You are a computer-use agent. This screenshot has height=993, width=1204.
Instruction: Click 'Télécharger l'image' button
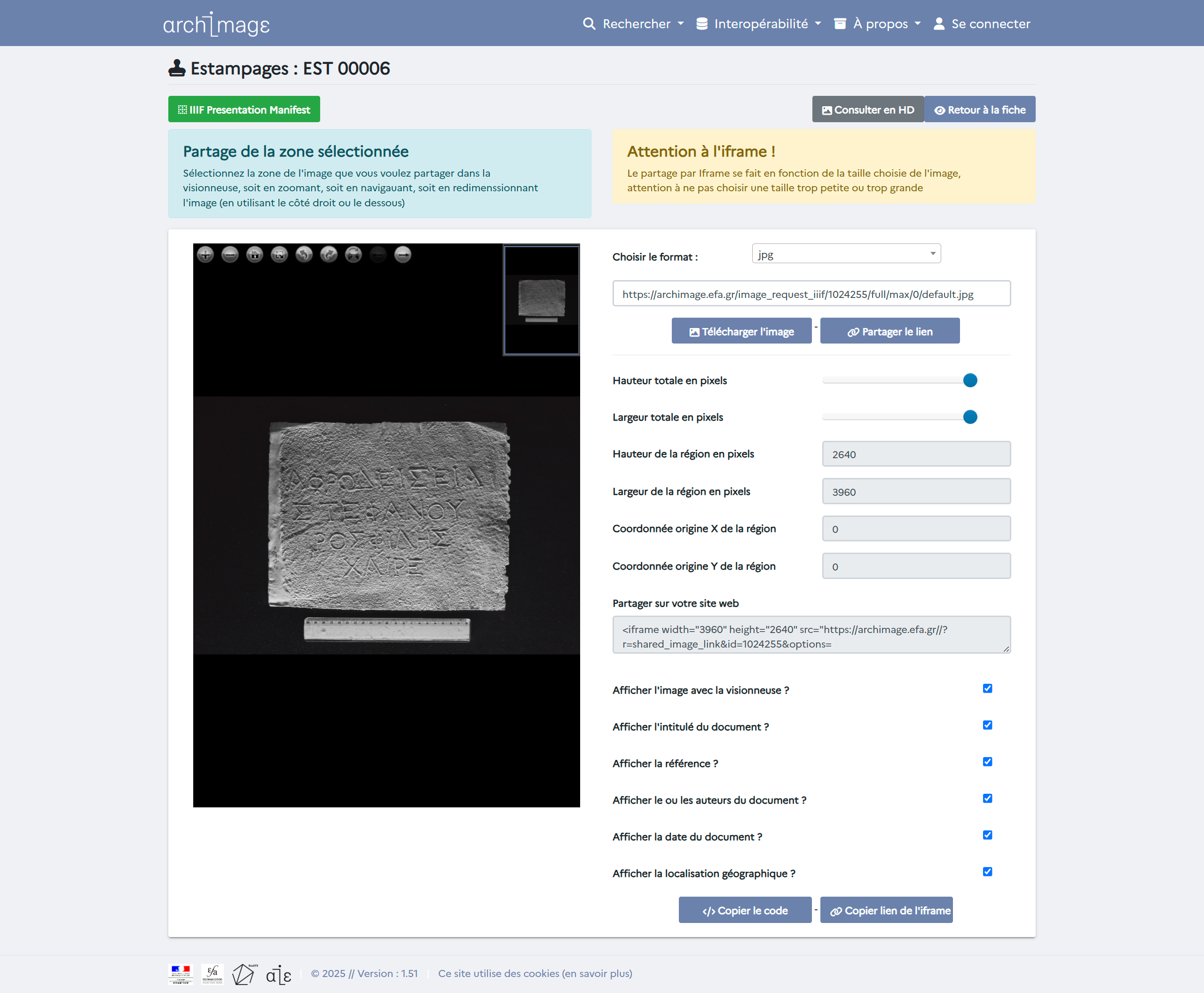[x=741, y=331]
